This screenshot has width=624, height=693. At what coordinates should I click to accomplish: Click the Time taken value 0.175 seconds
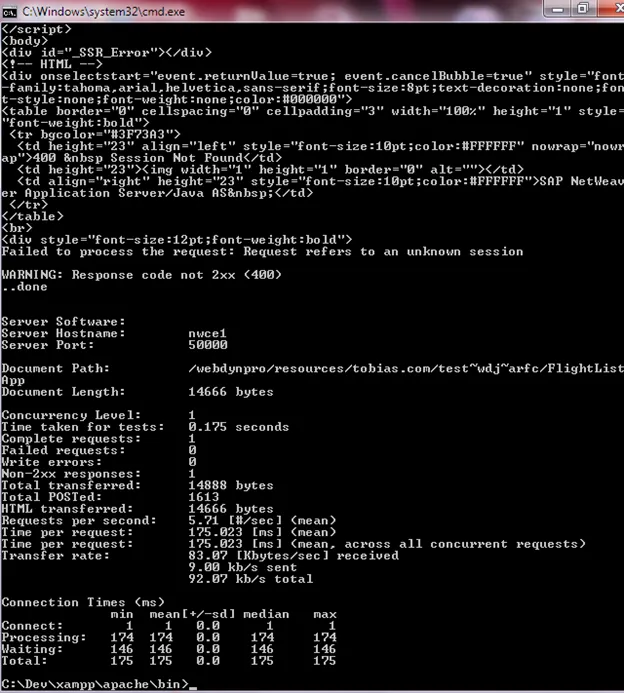pyautogui.click(x=239, y=427)
